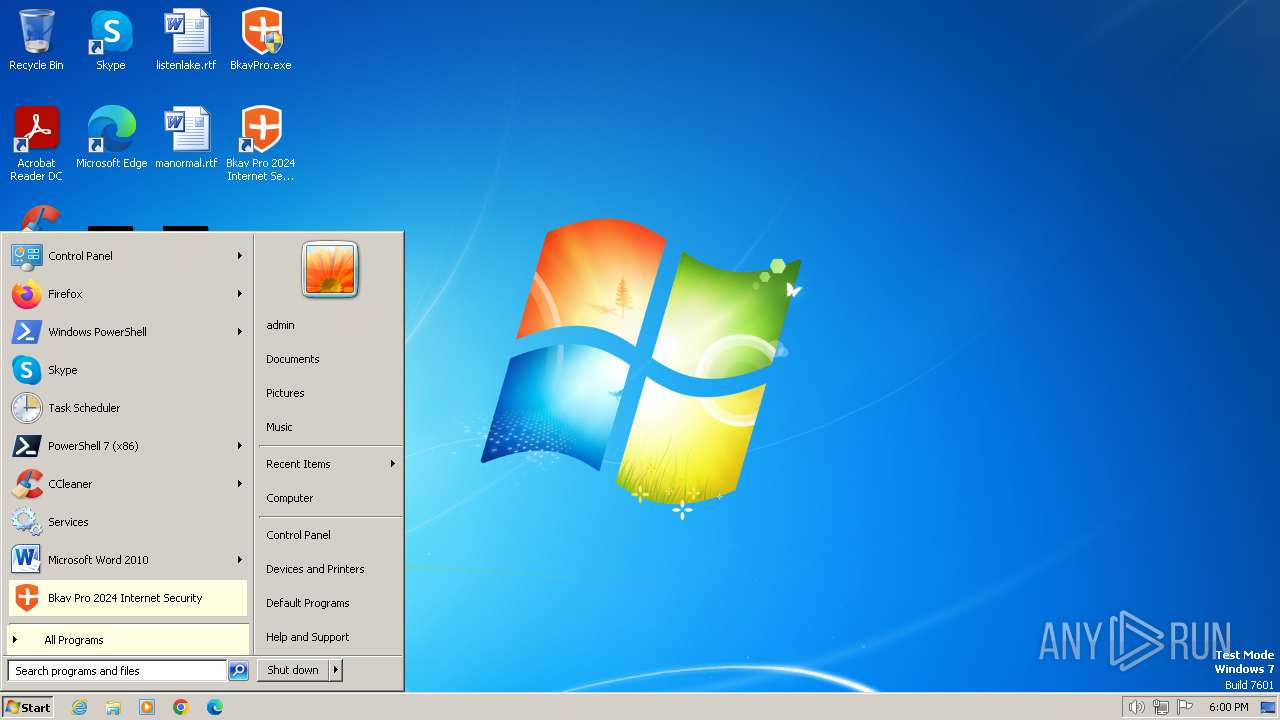This screenshot has height=720, width=1280.
Task: Click the Control Panel icon in Start menu programs list
Action: pyautogui.click(x=26, y=256)
